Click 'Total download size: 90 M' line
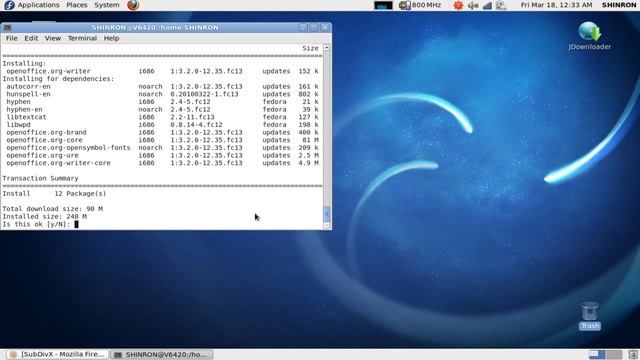This screenshot has width=640, height=360. [x=52, y=209]
